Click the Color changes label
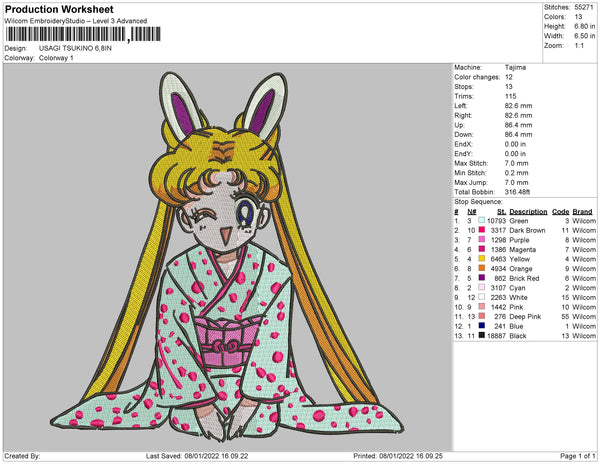This screenshot has width=600, height=464. (x=477, y=77)
